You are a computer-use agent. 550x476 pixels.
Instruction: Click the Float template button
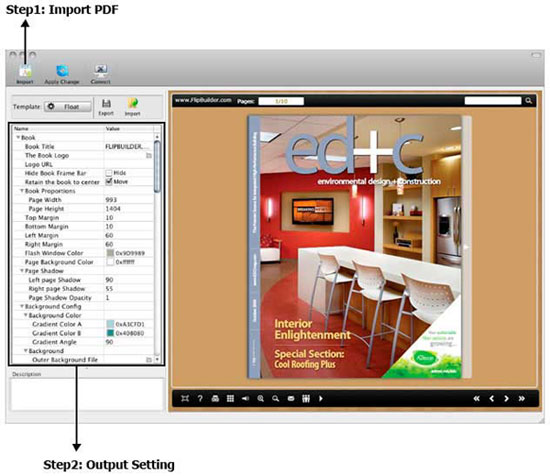pos(67,107)
